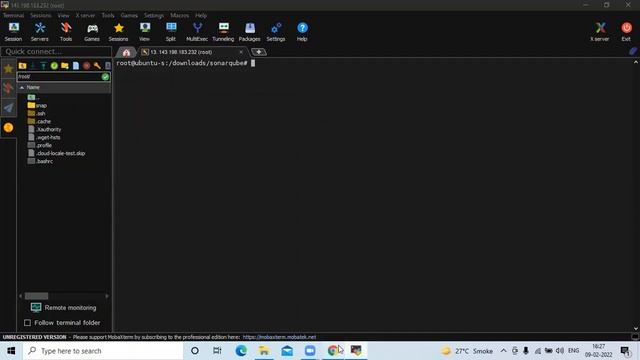Open the Help menu in menu bar
Viewport: 640px width, 360px height.
tap(201, 16)
